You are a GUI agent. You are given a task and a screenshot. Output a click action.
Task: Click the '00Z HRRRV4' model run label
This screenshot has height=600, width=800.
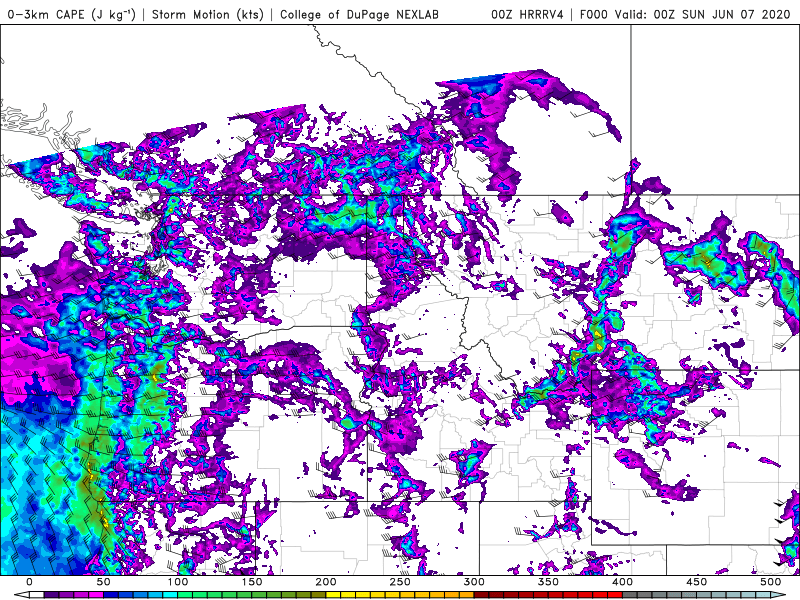527,14
